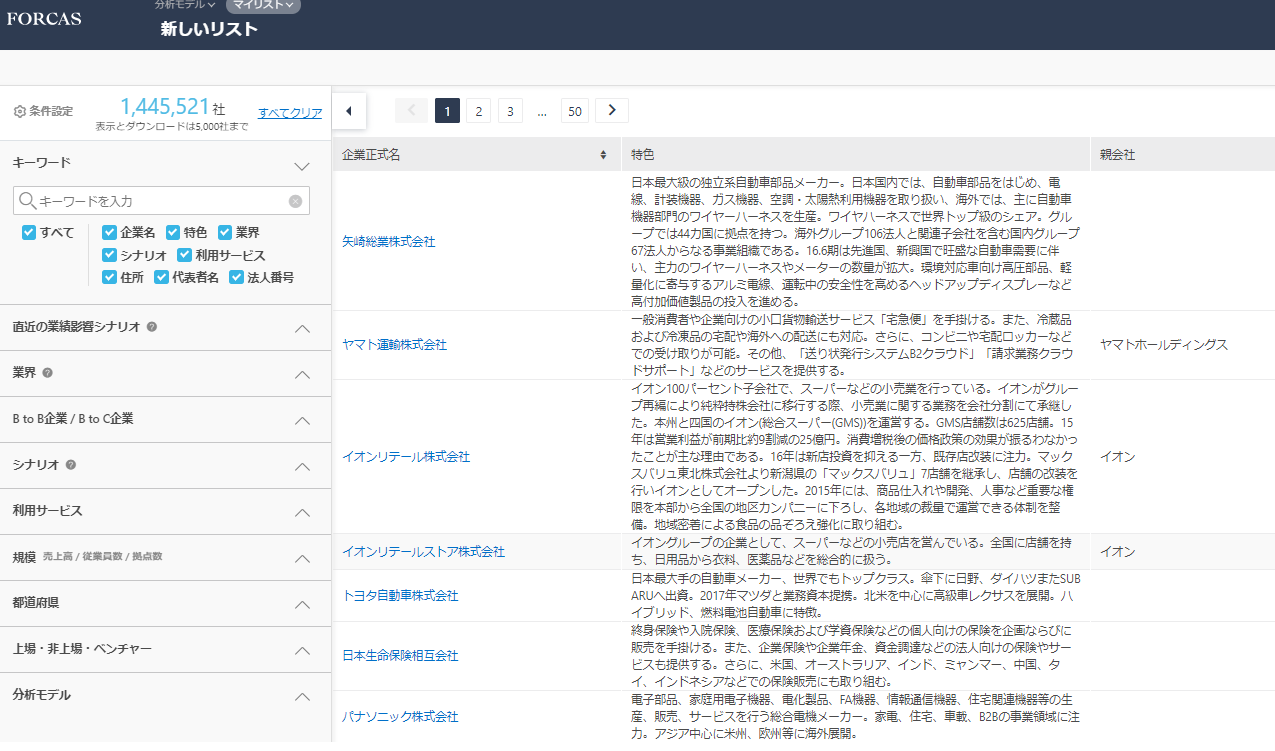Uncheck the すべて checkbox
The width and height of the screenshot is (1275, 751).
[28, 233]
